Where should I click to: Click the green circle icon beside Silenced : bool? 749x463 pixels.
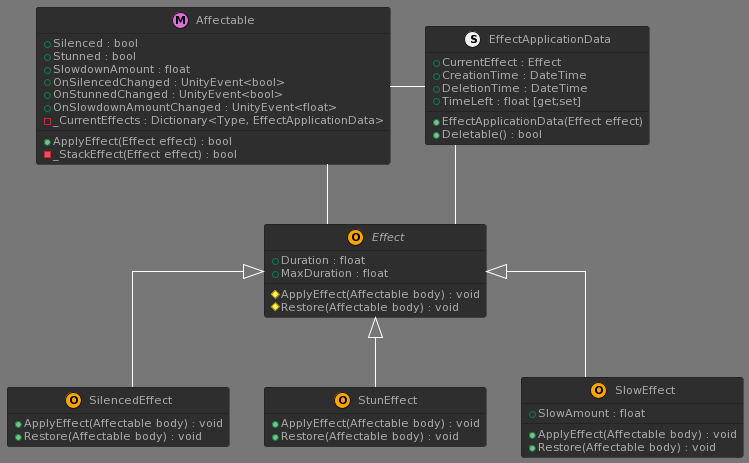[x=47, y=44]
